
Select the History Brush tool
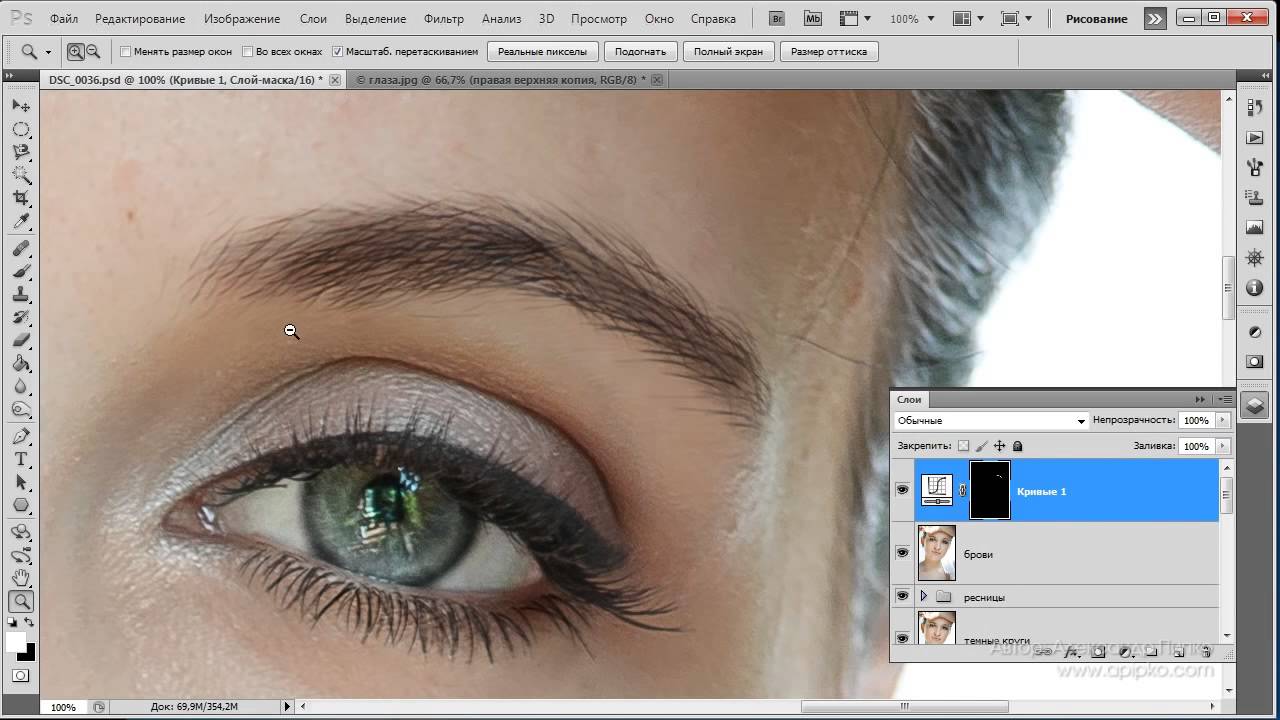[x=21, y=317]
